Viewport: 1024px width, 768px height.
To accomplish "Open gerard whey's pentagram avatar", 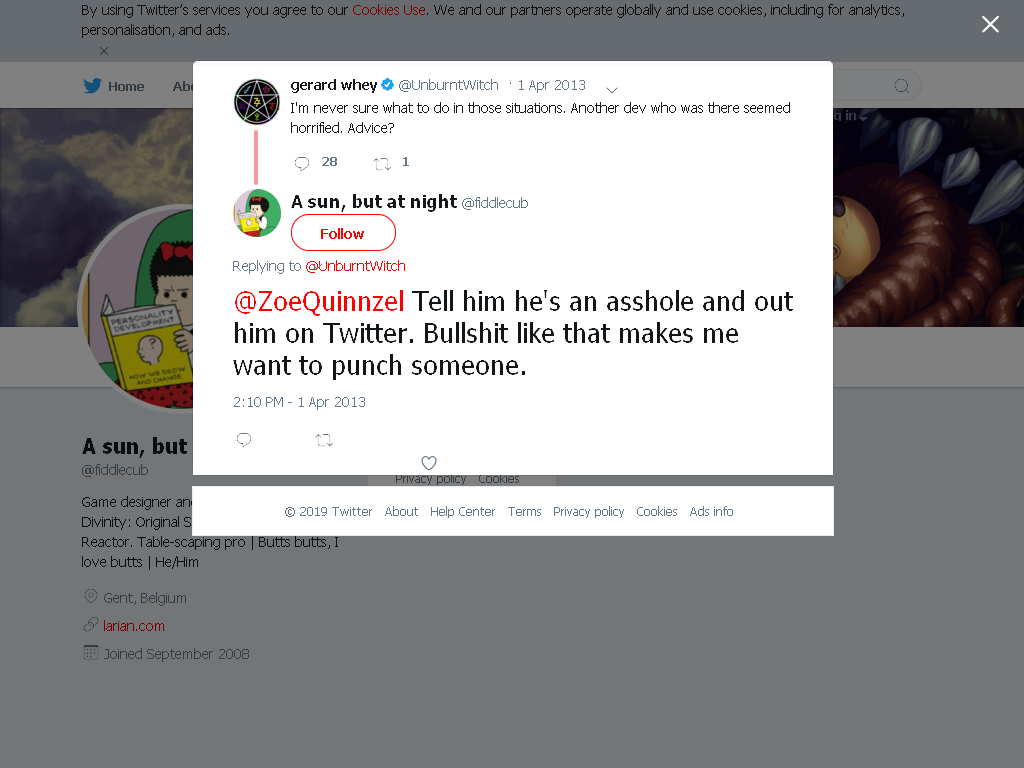I will click(257, 101).
